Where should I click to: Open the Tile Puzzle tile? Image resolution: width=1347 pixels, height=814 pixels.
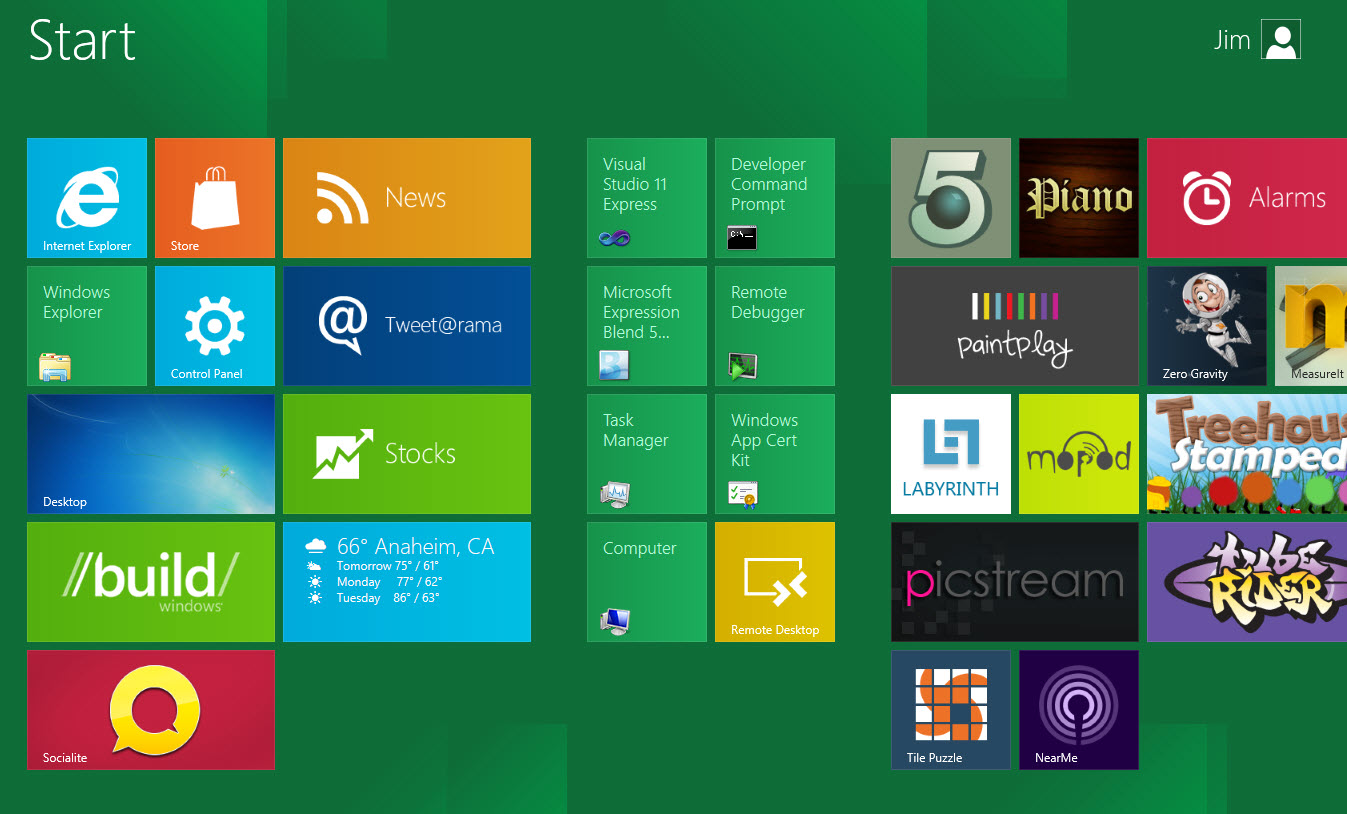951,710
